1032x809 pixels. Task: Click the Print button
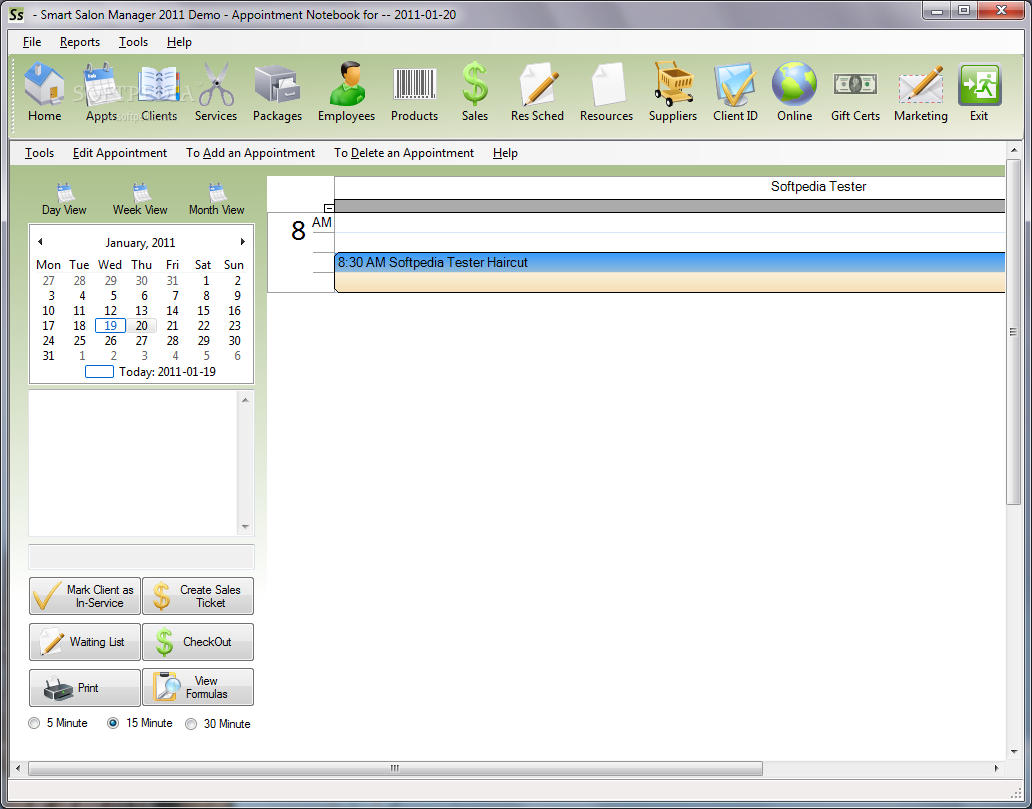click(85, 687)
